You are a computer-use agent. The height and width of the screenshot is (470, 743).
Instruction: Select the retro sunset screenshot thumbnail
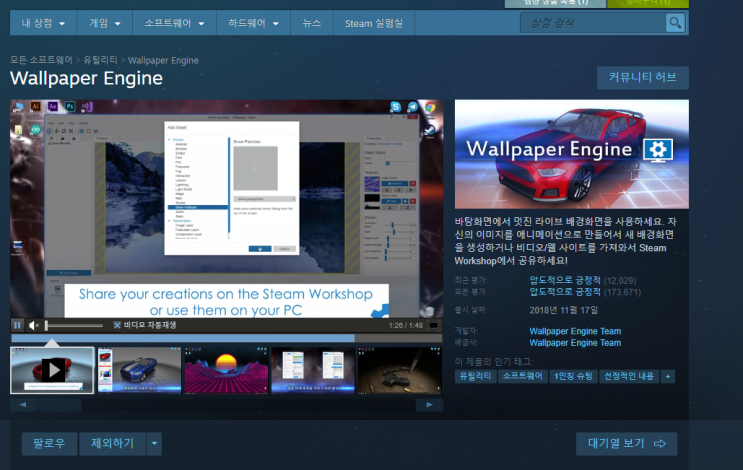226,370
